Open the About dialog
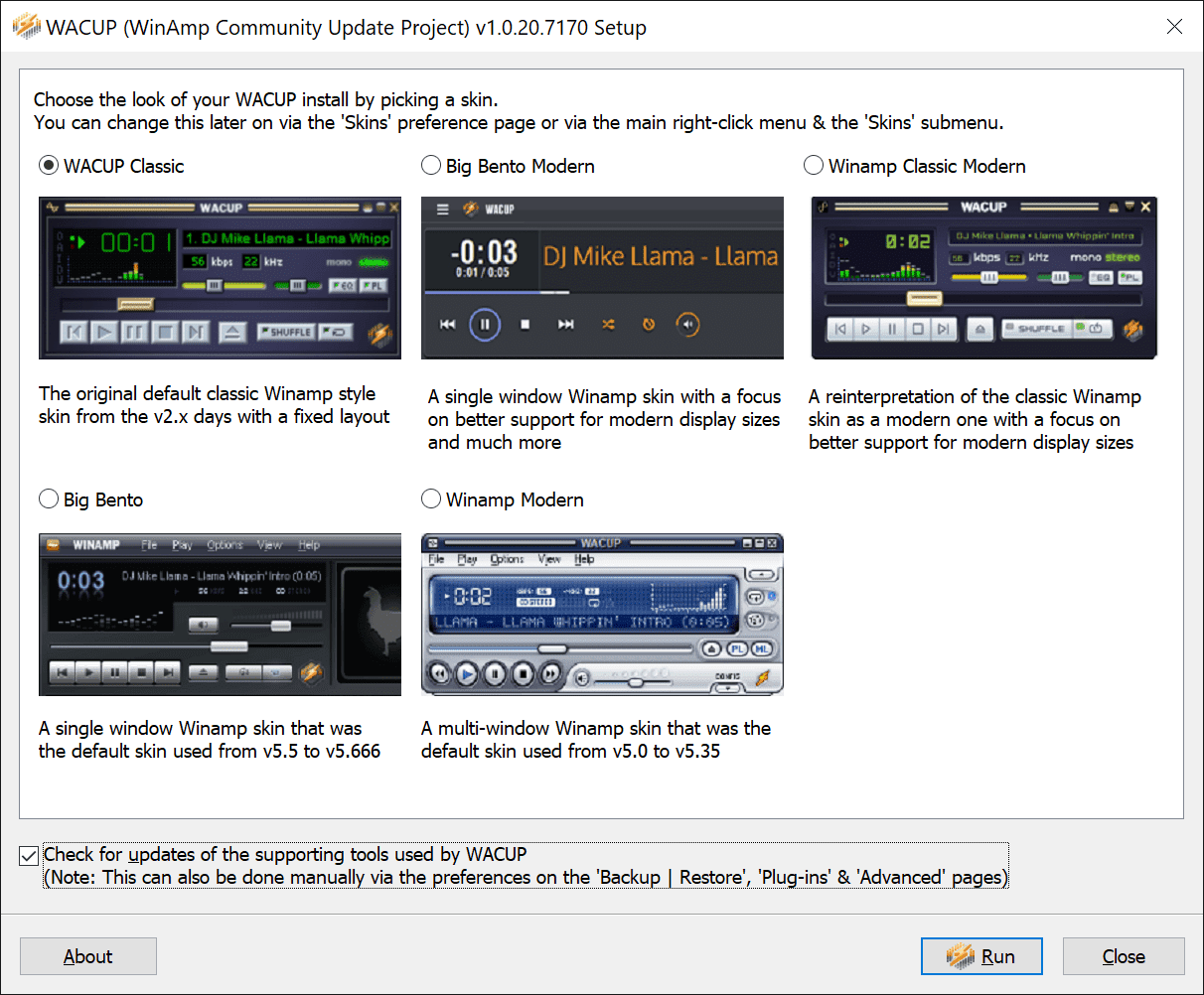The image size is (1204, 995). coord(88,956)
